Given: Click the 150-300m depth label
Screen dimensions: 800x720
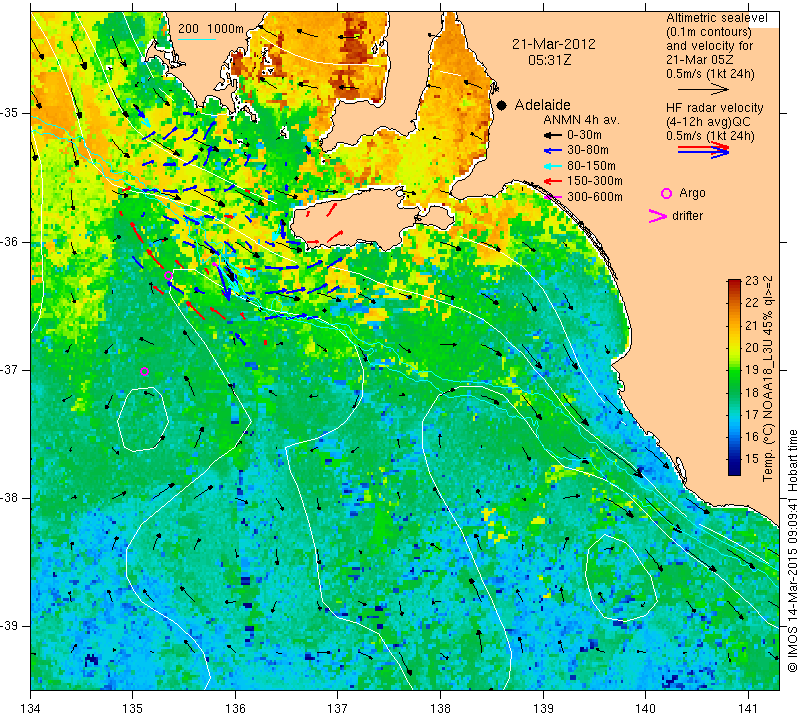Looking at the screenshot, I should click(x=595, y=181).
